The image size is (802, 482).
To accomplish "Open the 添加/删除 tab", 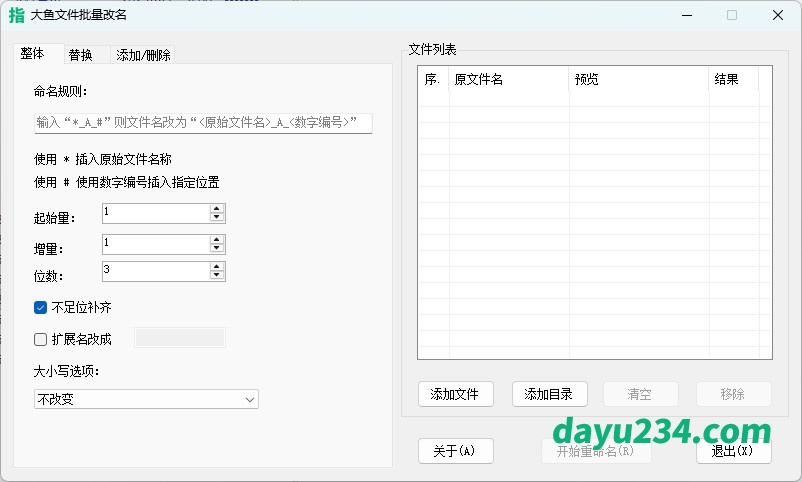I will 143,55.
